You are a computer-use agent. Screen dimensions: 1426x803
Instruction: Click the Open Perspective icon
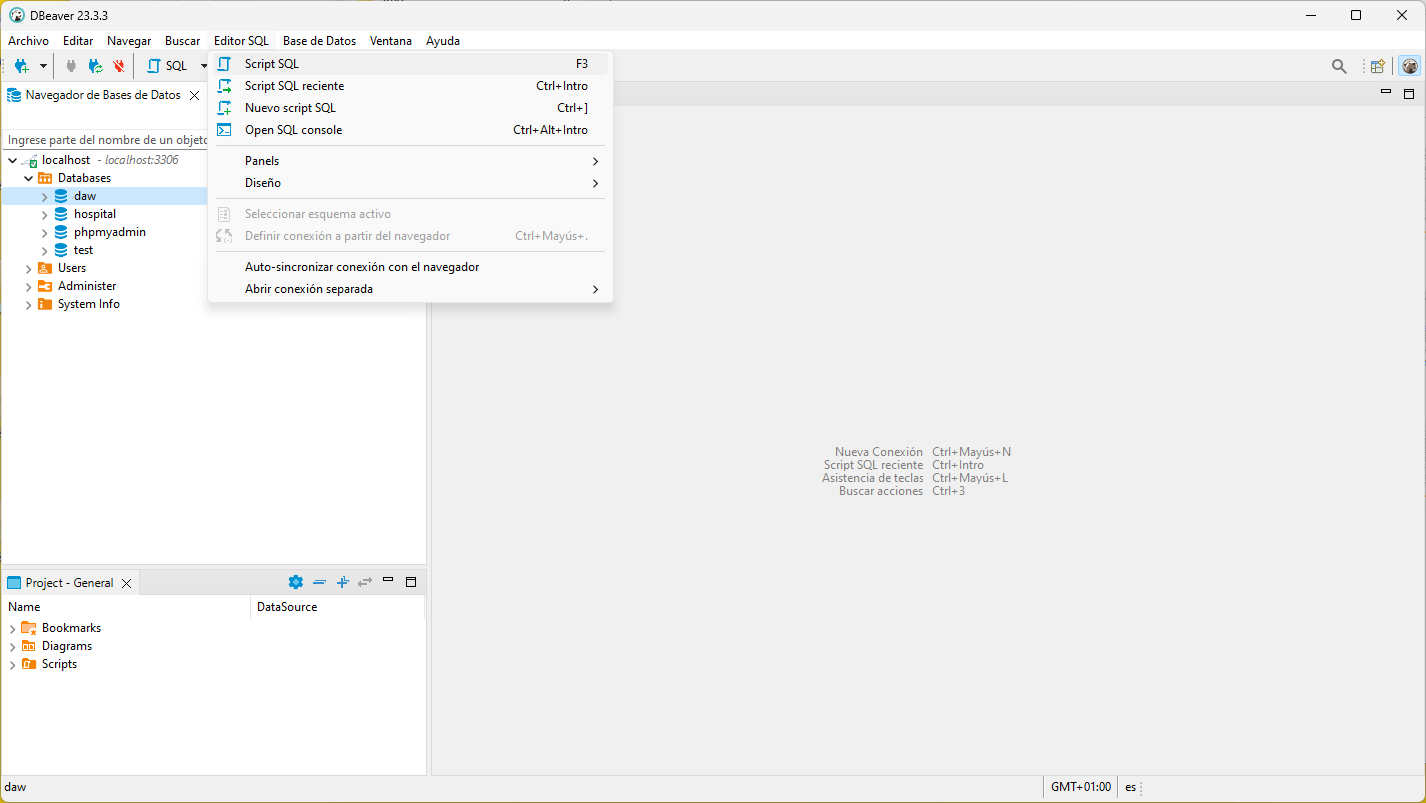click(x=1378, y=66)
